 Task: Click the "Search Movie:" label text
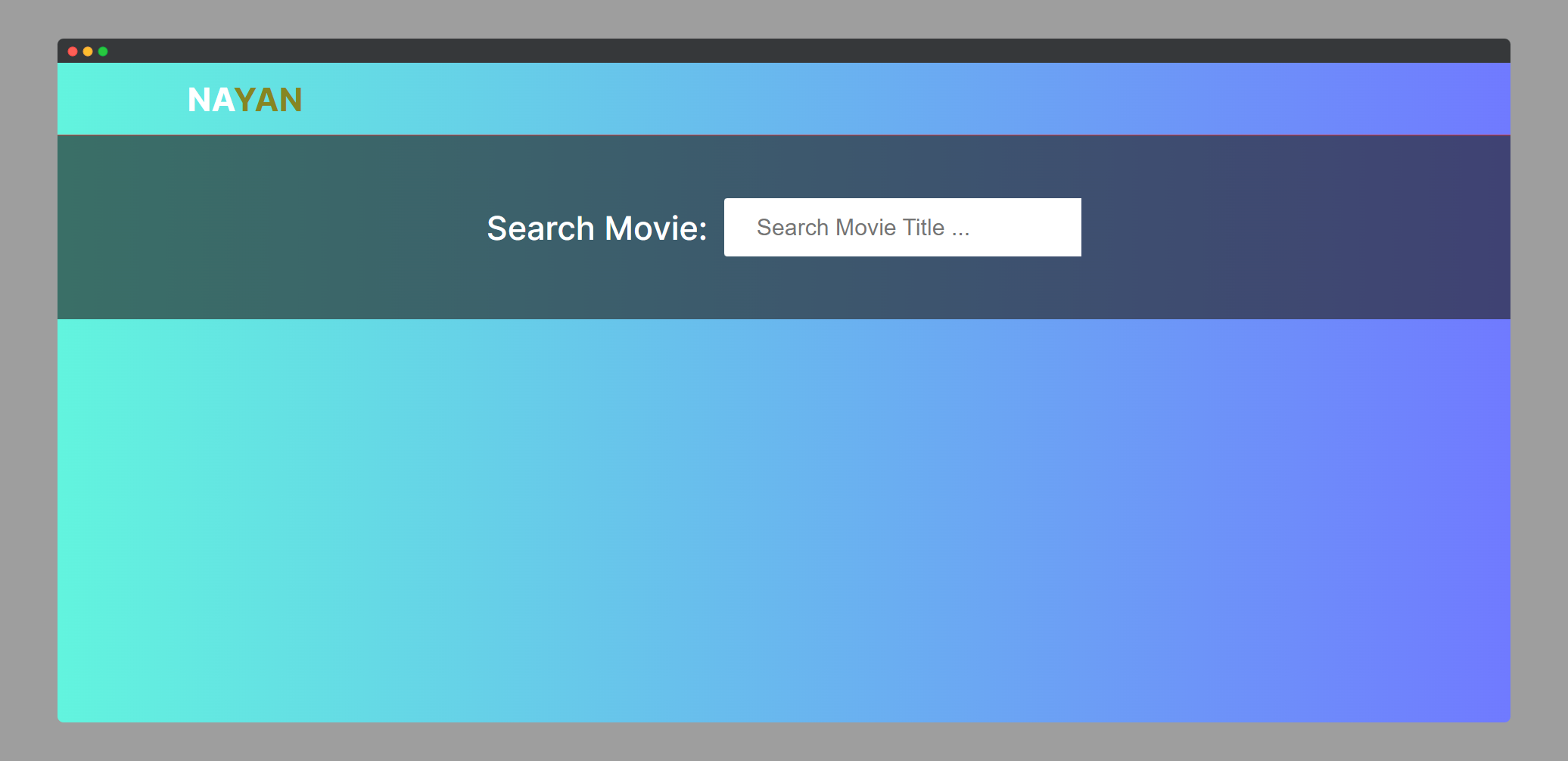click(x=596, y=228)
